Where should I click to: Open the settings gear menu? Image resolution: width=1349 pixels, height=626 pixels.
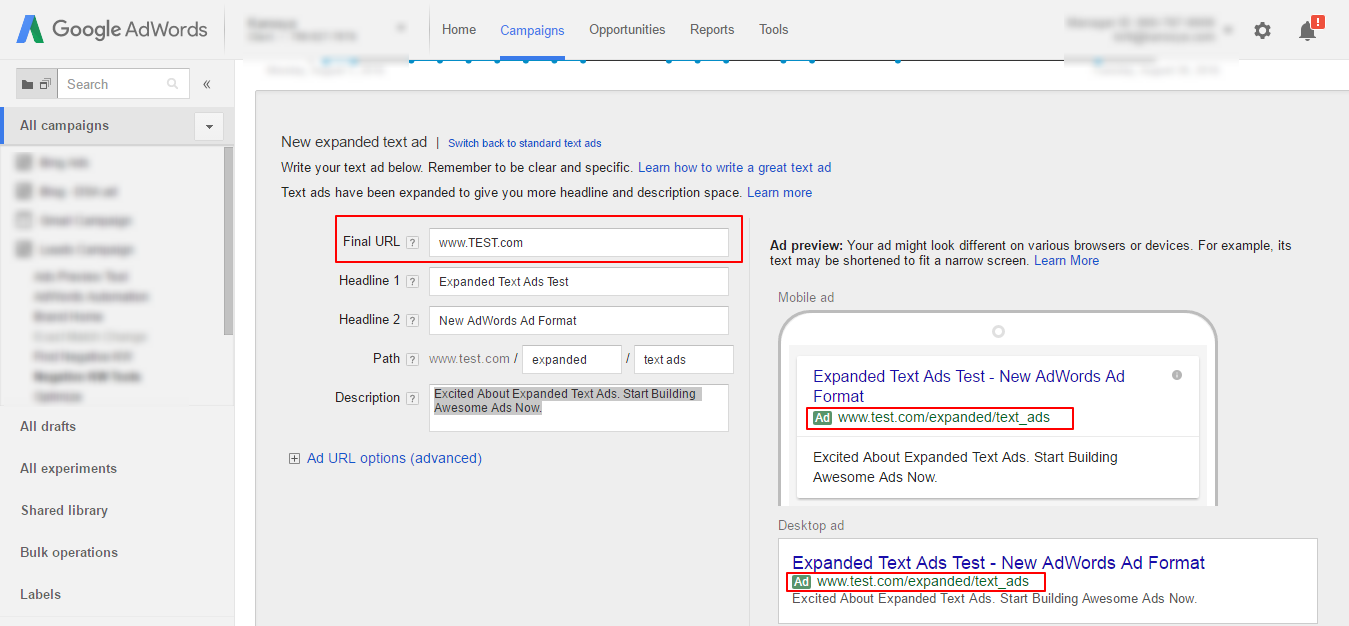point(1262,31)
